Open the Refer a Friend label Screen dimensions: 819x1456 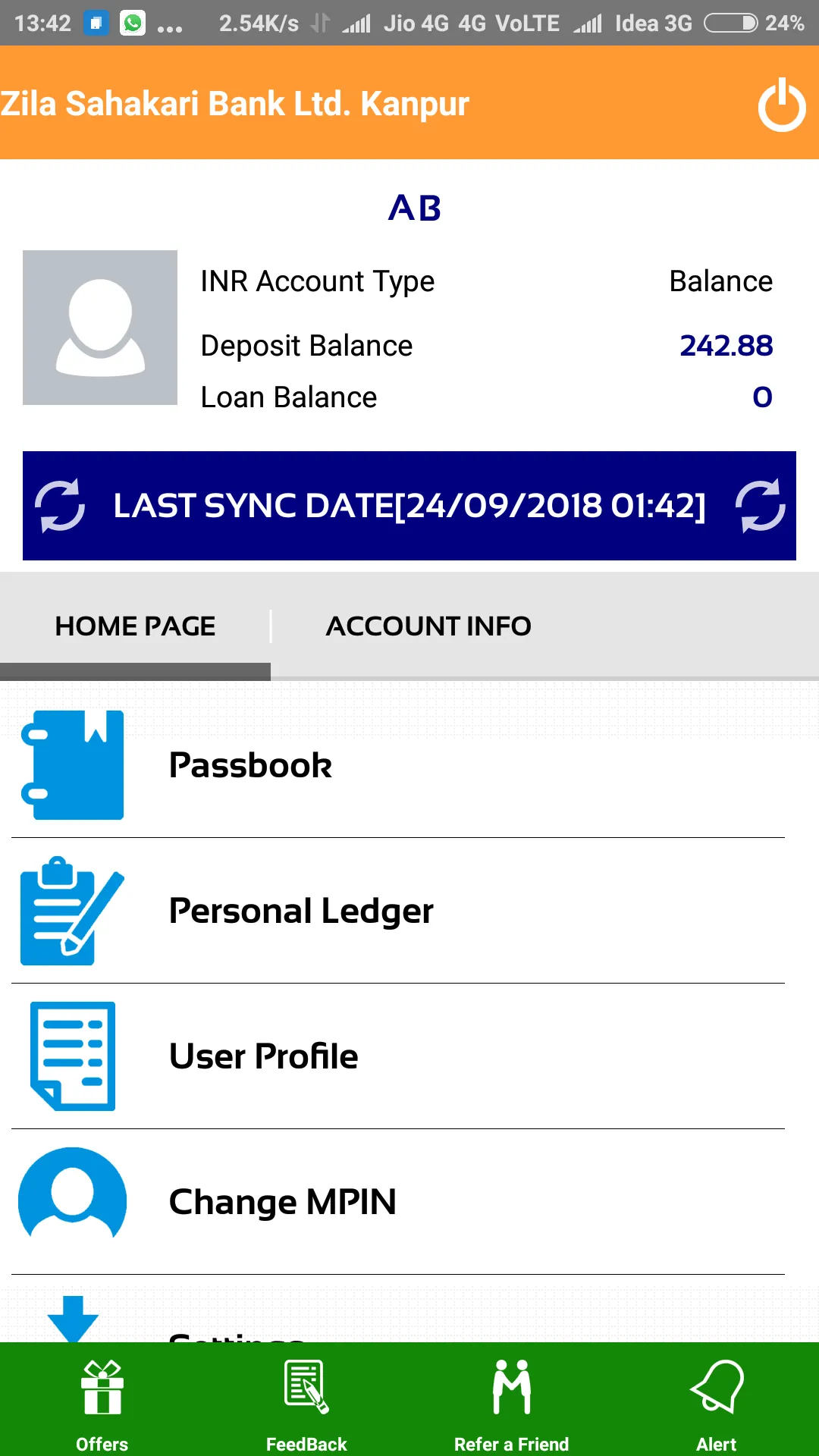click(512, 1444)
